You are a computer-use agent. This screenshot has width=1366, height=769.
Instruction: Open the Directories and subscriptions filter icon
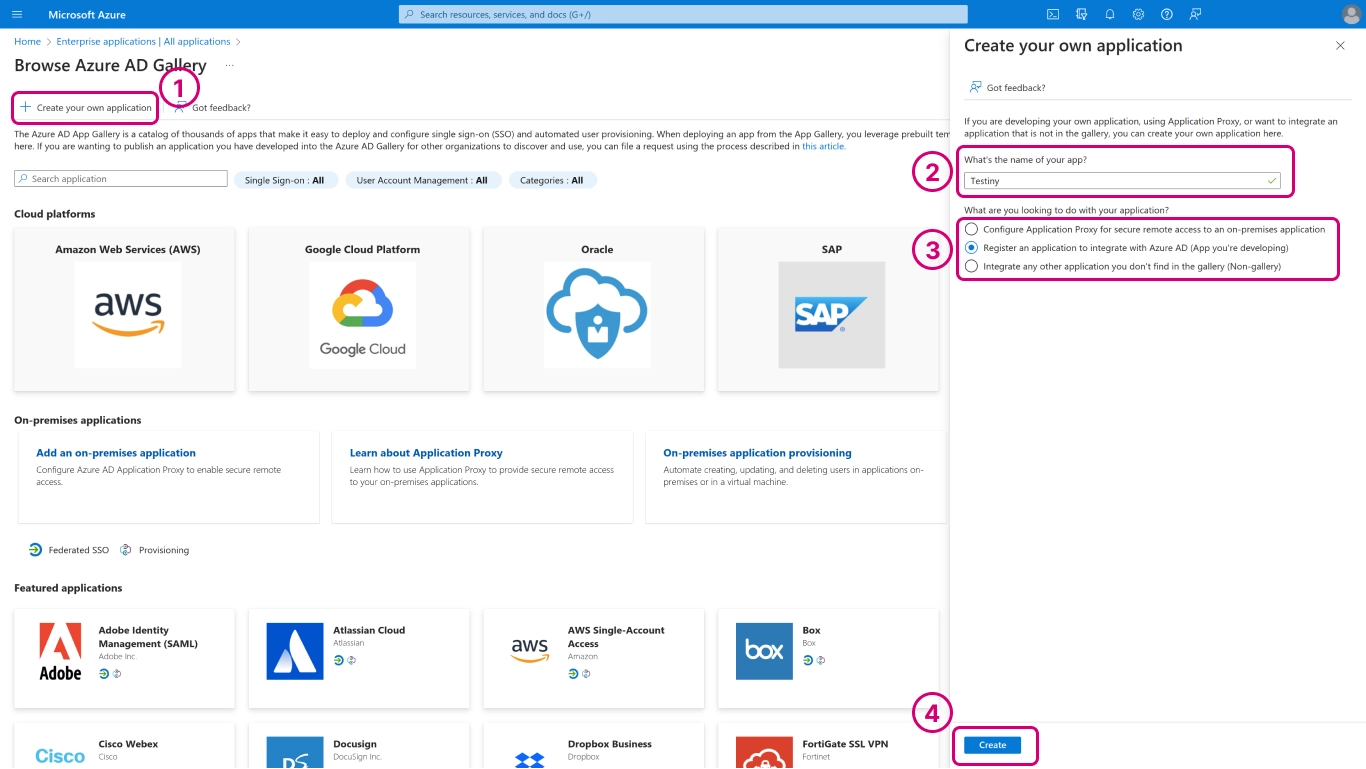click(1081, 15)
